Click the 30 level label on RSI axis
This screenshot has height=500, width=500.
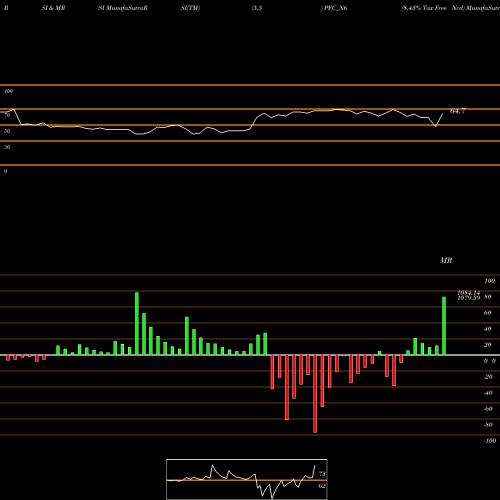[x=7, y=147]
